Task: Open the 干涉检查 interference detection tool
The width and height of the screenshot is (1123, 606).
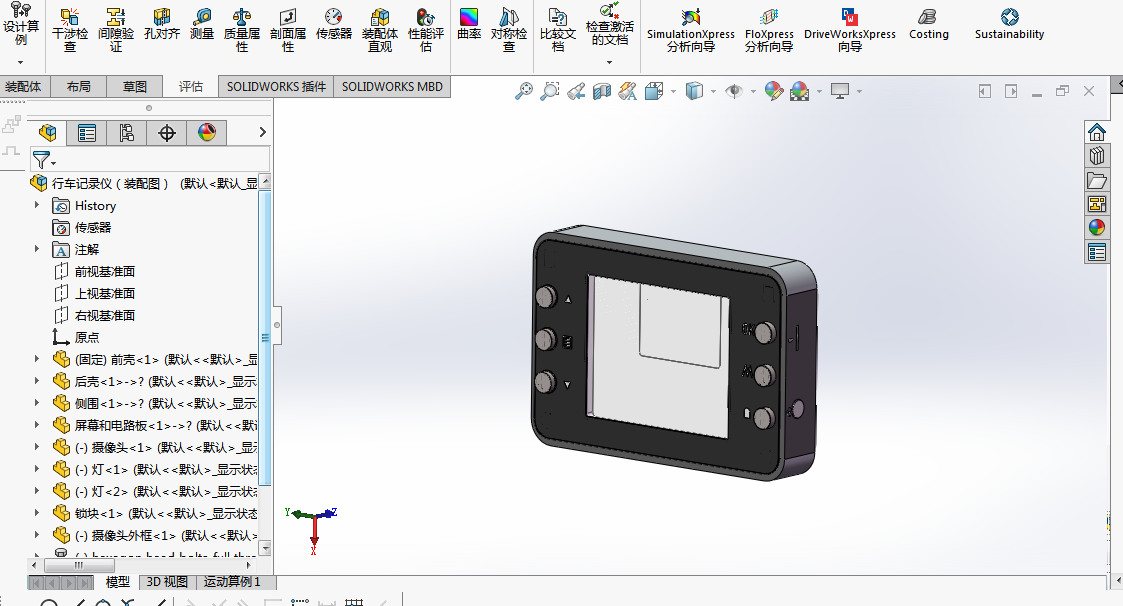Action: coord(69,29)
